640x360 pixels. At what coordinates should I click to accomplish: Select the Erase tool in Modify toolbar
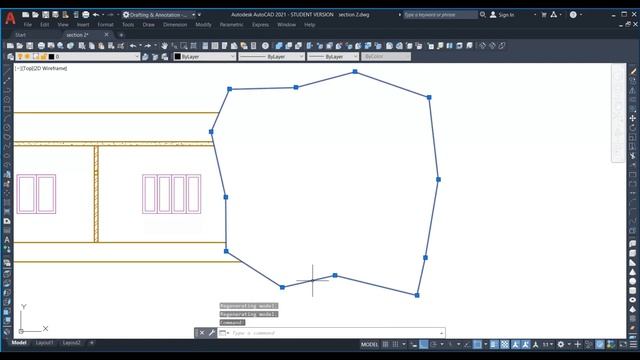tap(633, 71)
